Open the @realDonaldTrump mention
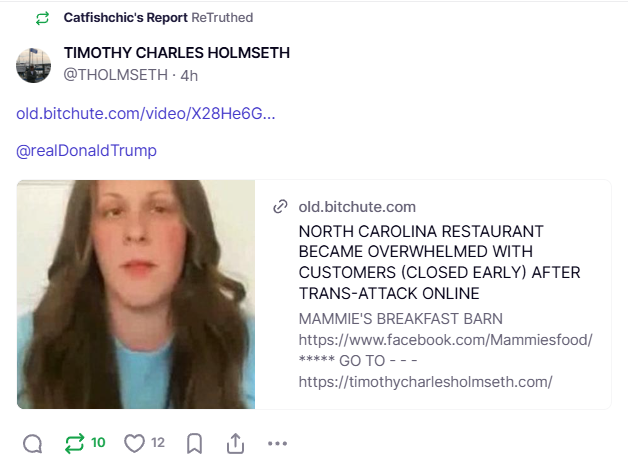628x464 pixels. click(86, 151)
